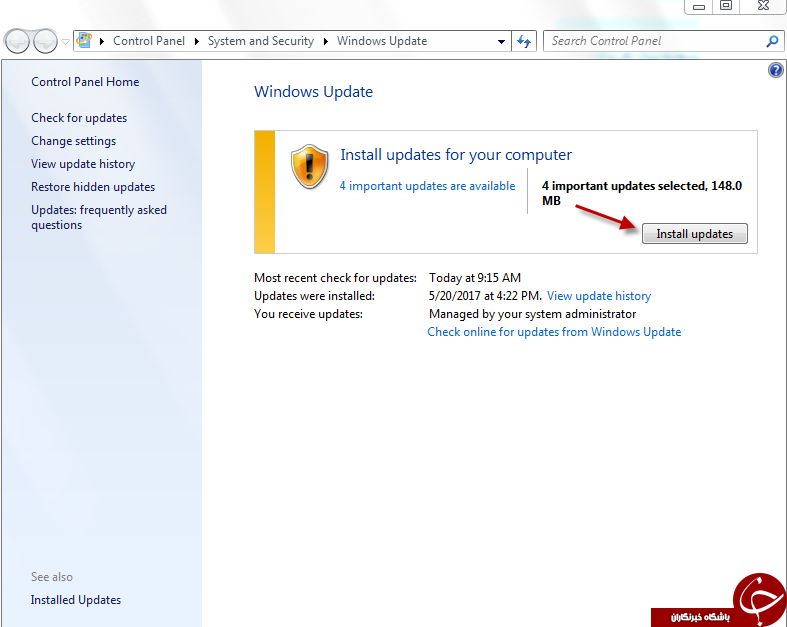Go to Control Panel Home
Screen dimensions: 787x627
point(85,82)
